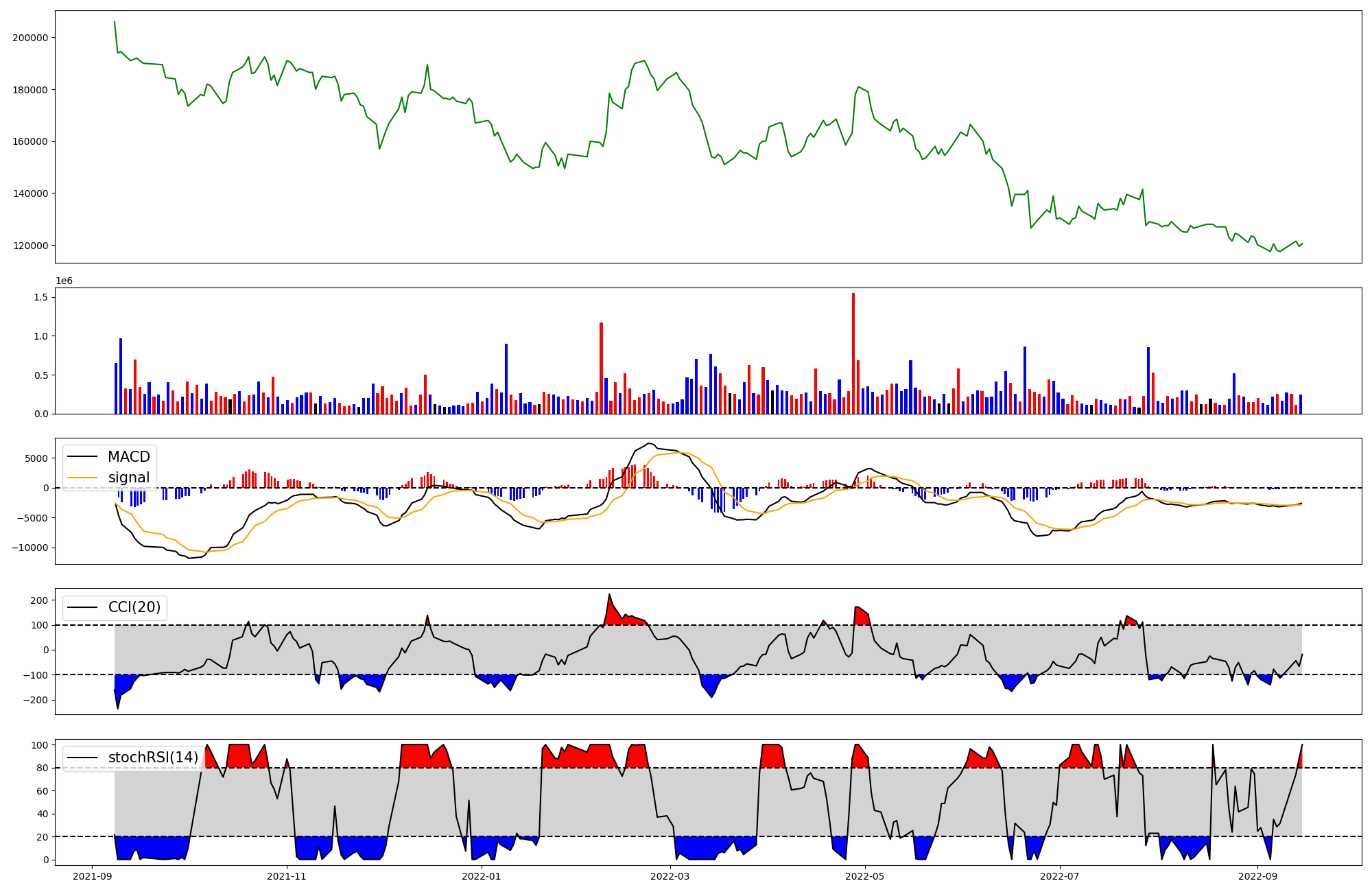This screenshot has width=1372, height=892.
Task: Click the 200 tick on CCI axis
Action: point(39,600)
